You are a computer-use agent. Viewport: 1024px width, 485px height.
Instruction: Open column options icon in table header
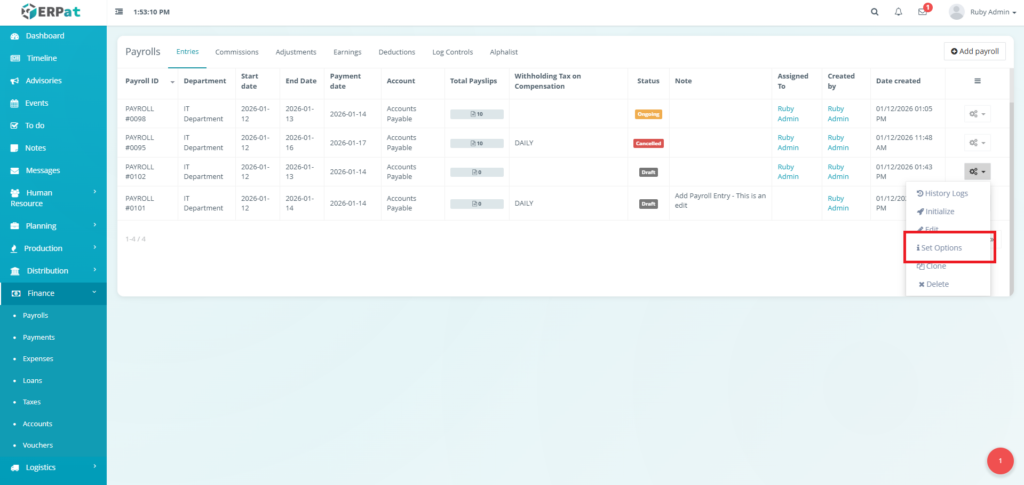[977, 81]
